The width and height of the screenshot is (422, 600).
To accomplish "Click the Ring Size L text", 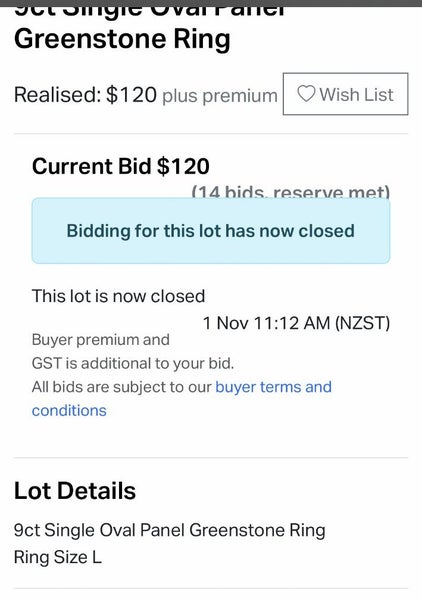I will 58,557.
